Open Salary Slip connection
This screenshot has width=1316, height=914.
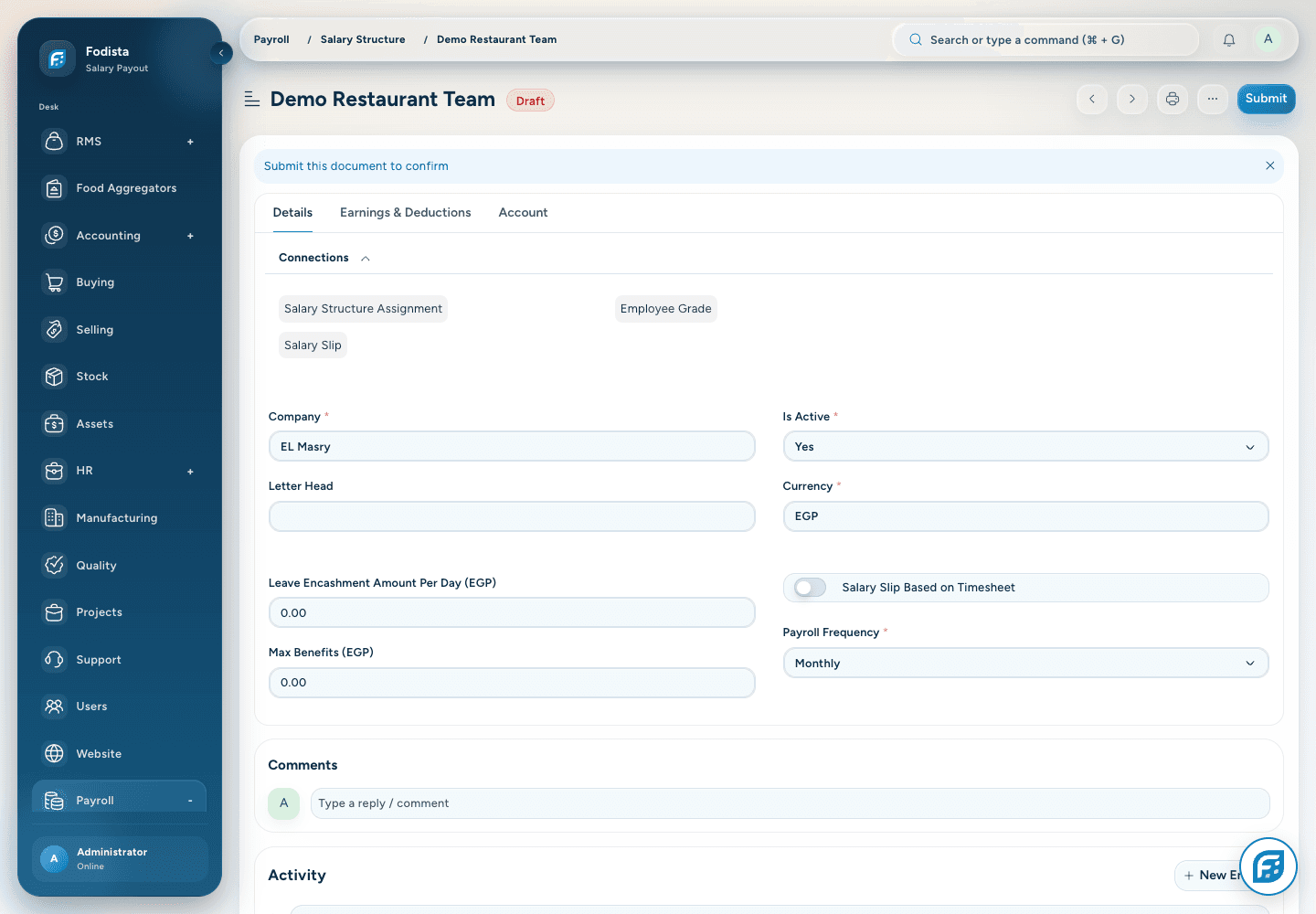[x=313, y=345]
